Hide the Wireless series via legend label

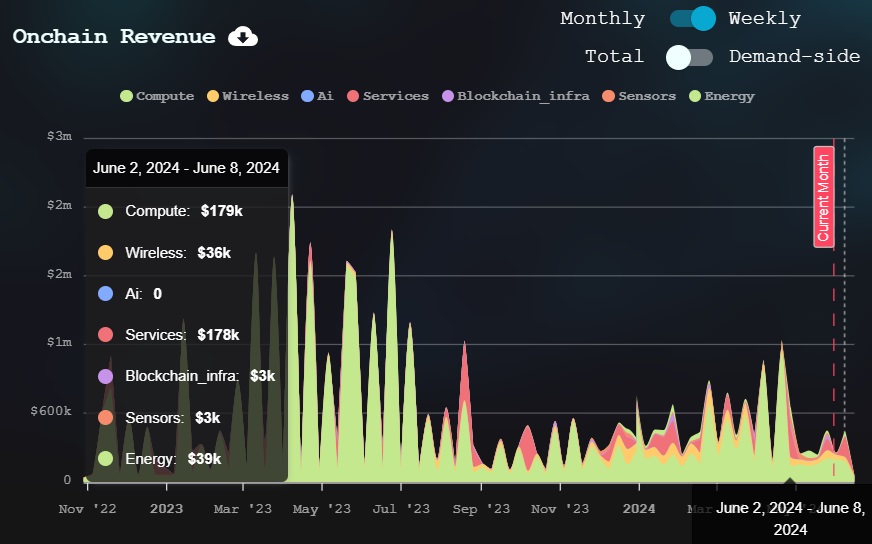(x=255, y=96)
